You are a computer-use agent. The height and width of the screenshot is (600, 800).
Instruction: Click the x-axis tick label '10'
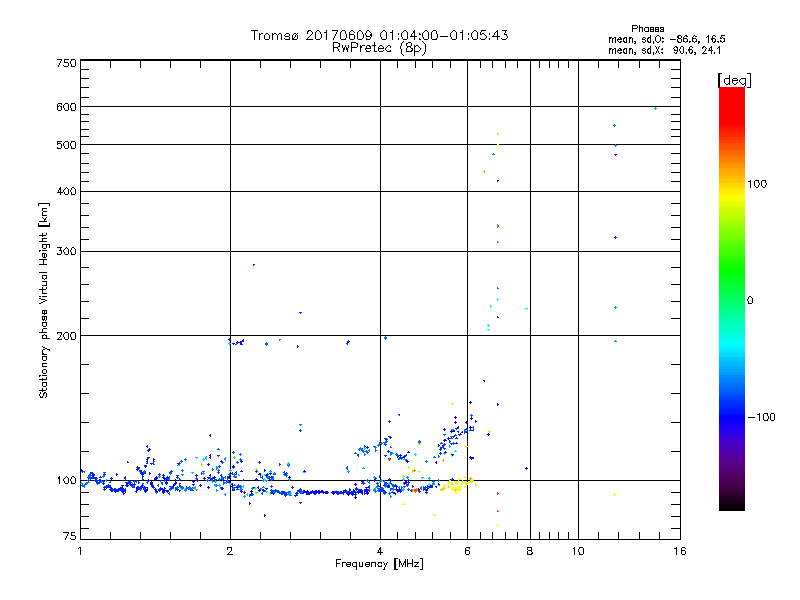coord(578,551)
